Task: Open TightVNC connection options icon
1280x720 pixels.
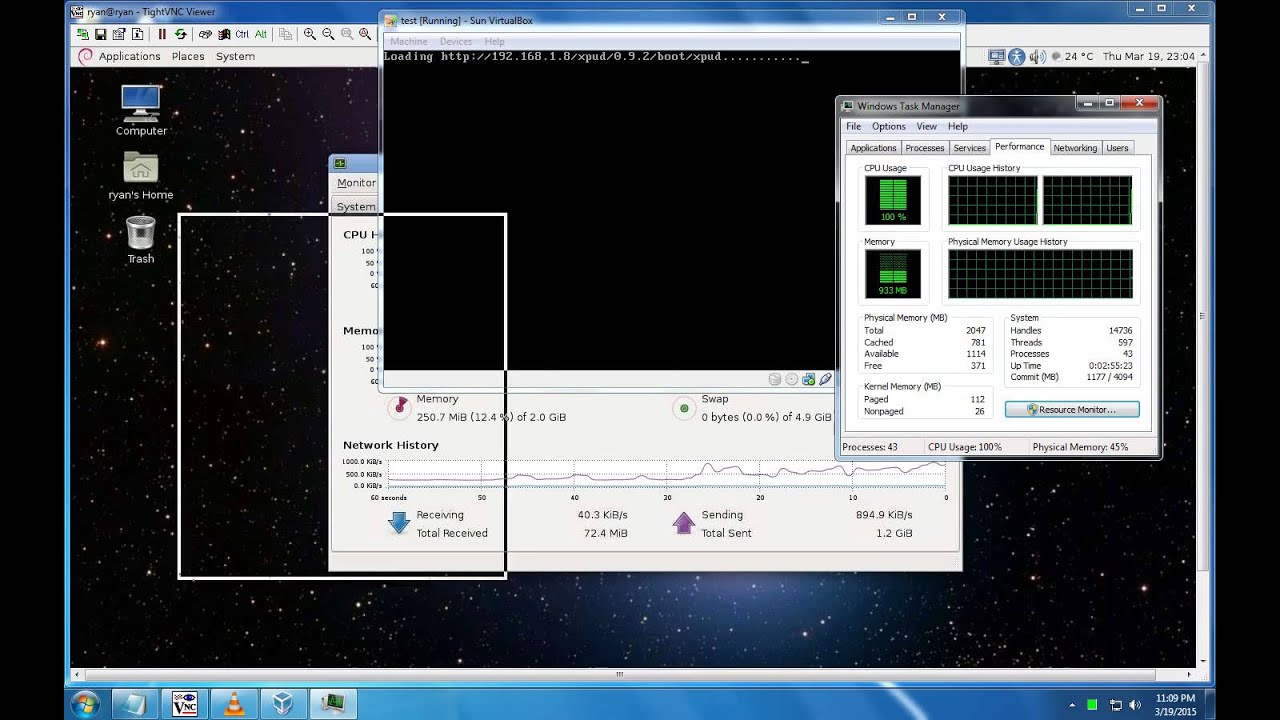Action: click(119, 34)
